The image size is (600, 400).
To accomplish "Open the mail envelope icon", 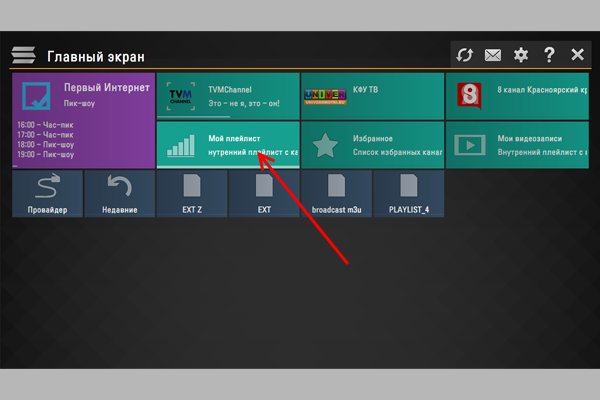I will [x=492, y=55].
